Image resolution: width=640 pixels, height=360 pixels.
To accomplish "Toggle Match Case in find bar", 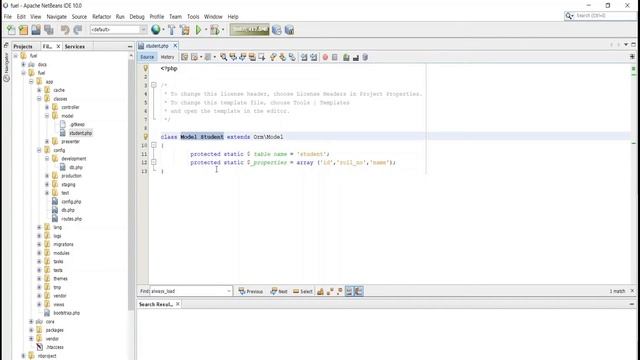I will [320, 291].
